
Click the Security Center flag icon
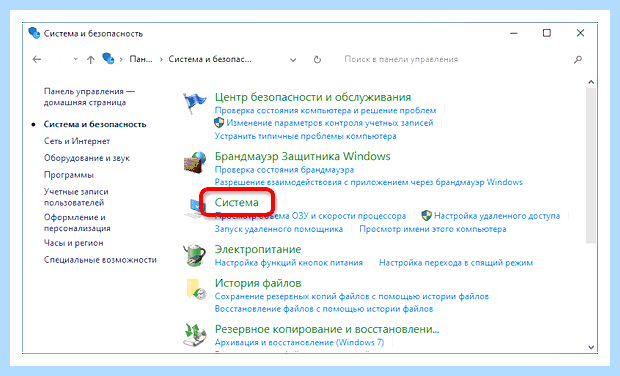(195, 103)
